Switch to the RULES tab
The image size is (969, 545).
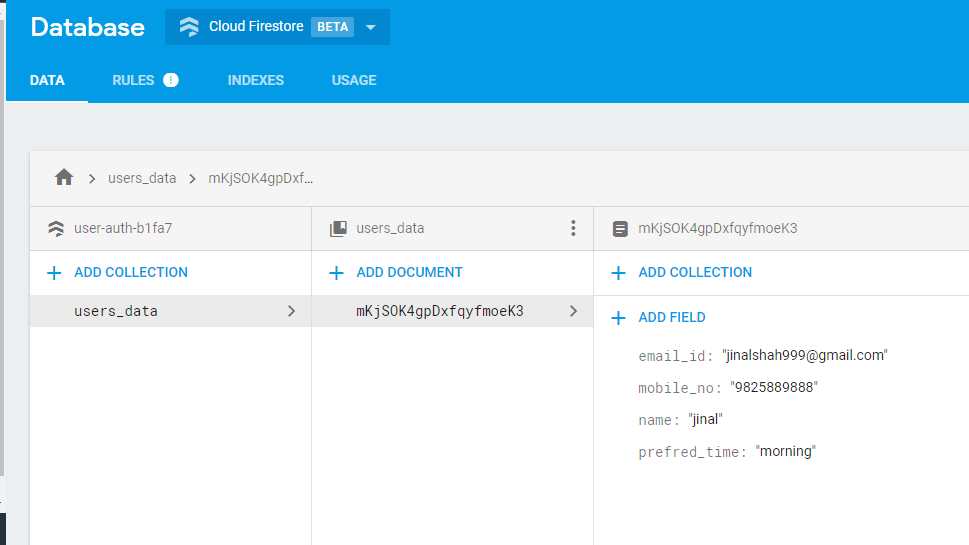point(133,80)
